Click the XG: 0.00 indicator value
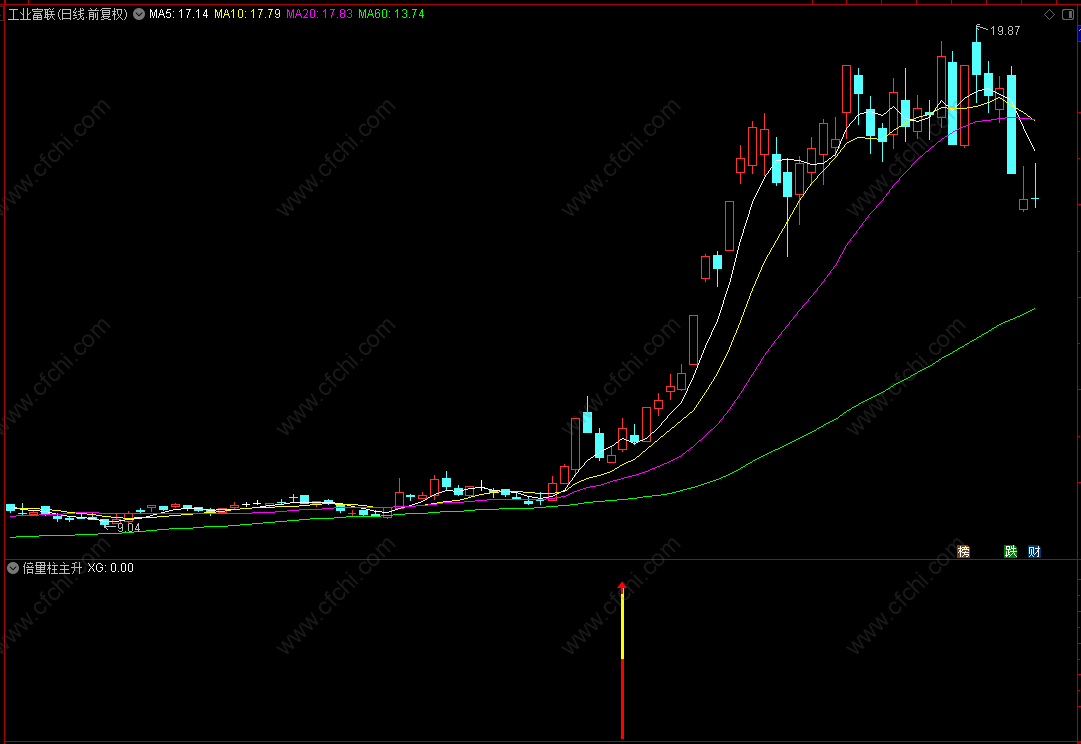The height and width of the screenshot is (744, 1081). (x=110, y=568)
